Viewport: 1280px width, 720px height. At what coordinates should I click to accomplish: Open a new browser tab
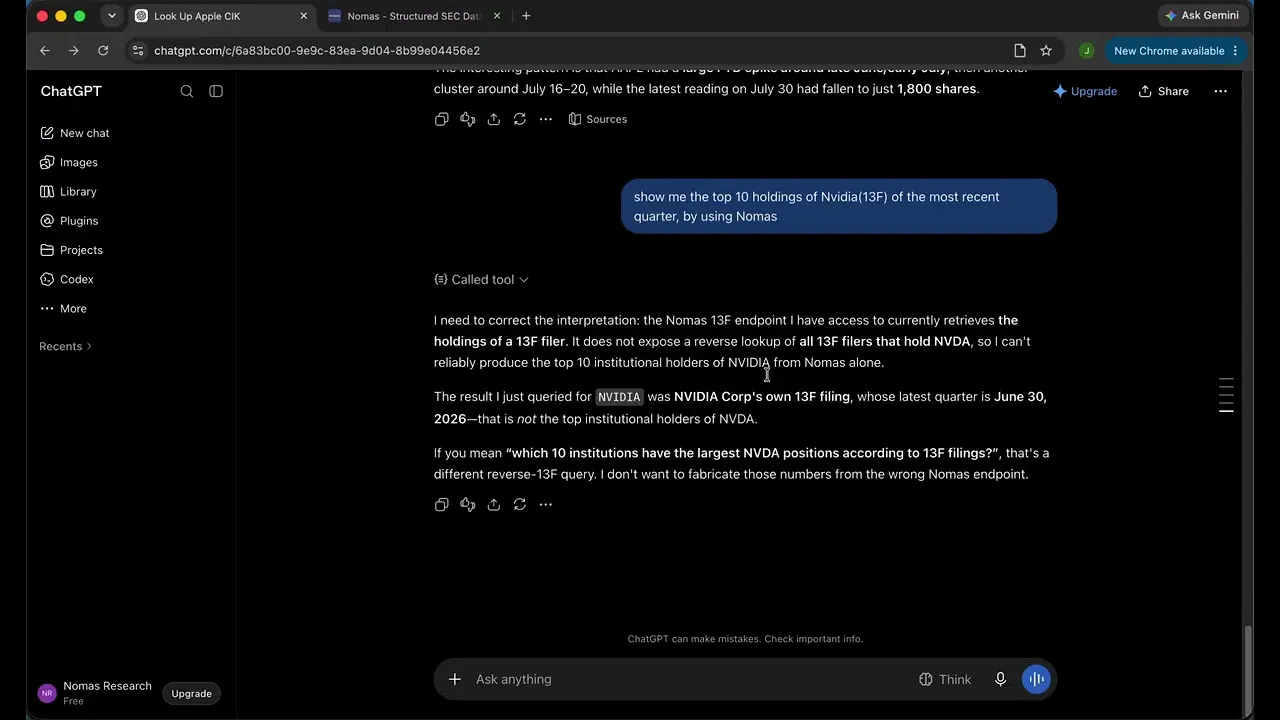526,16
